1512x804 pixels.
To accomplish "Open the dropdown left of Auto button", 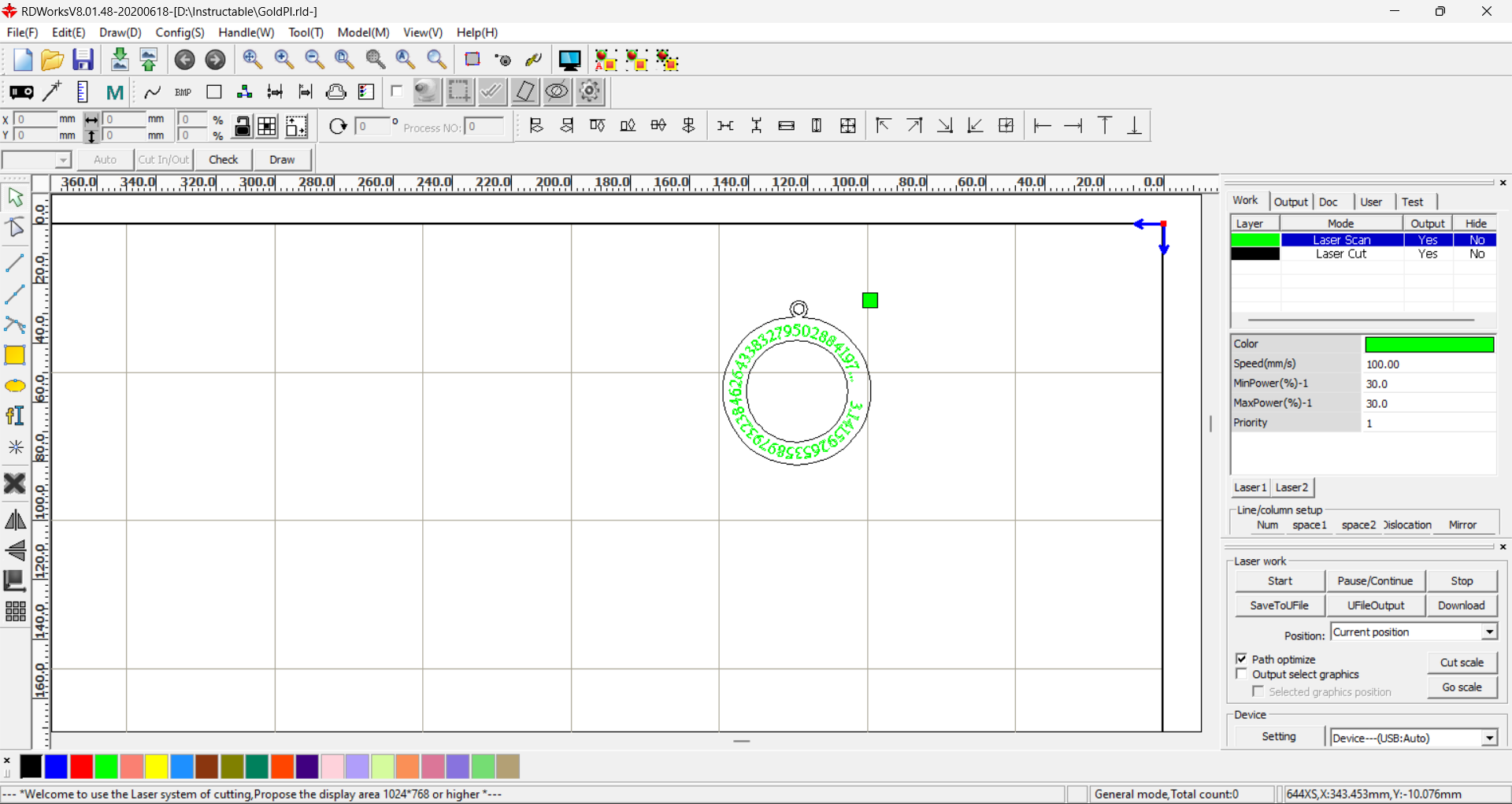I will pyautogui.click(x=63, y=160).
